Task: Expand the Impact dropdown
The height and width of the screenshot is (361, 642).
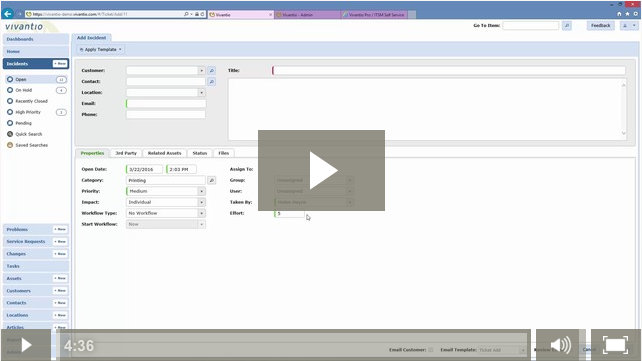Action: (x=201, y=202)
